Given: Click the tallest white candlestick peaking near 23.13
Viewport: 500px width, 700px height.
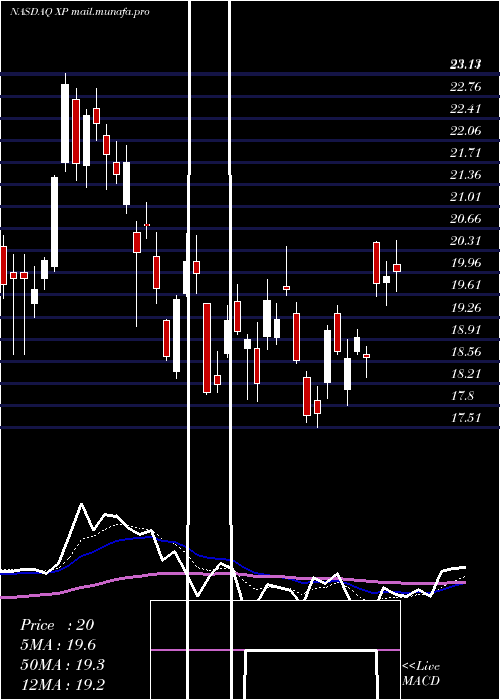Looking at the screenshot, I should tap(65, 123).
